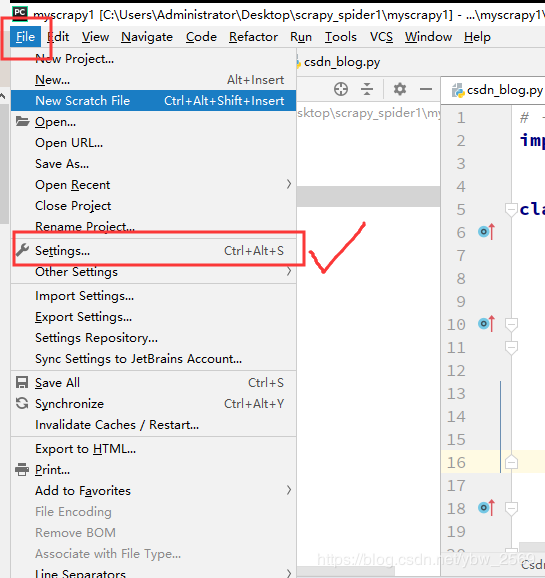The width and height of the screenshot is (545, 578).
Task: Choose Save As... menu entry
Action: click(x=153, y=163)
